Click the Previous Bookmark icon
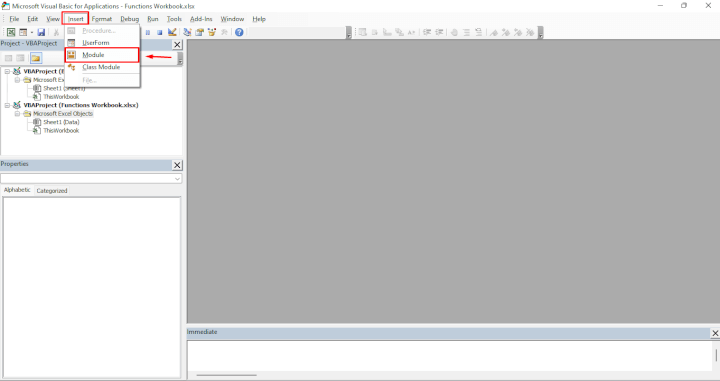The height and width of the screenshot is (381, 720). 518,32
